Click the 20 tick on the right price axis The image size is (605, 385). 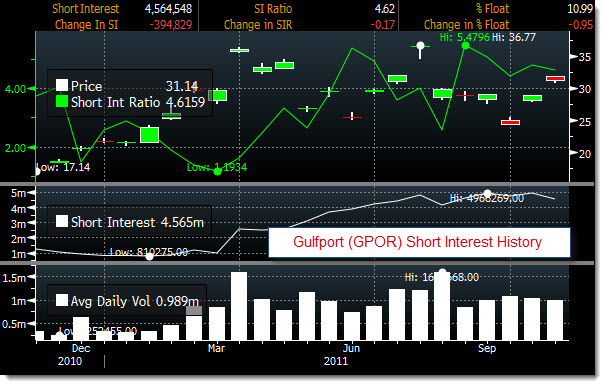click(x=585, y=154)
